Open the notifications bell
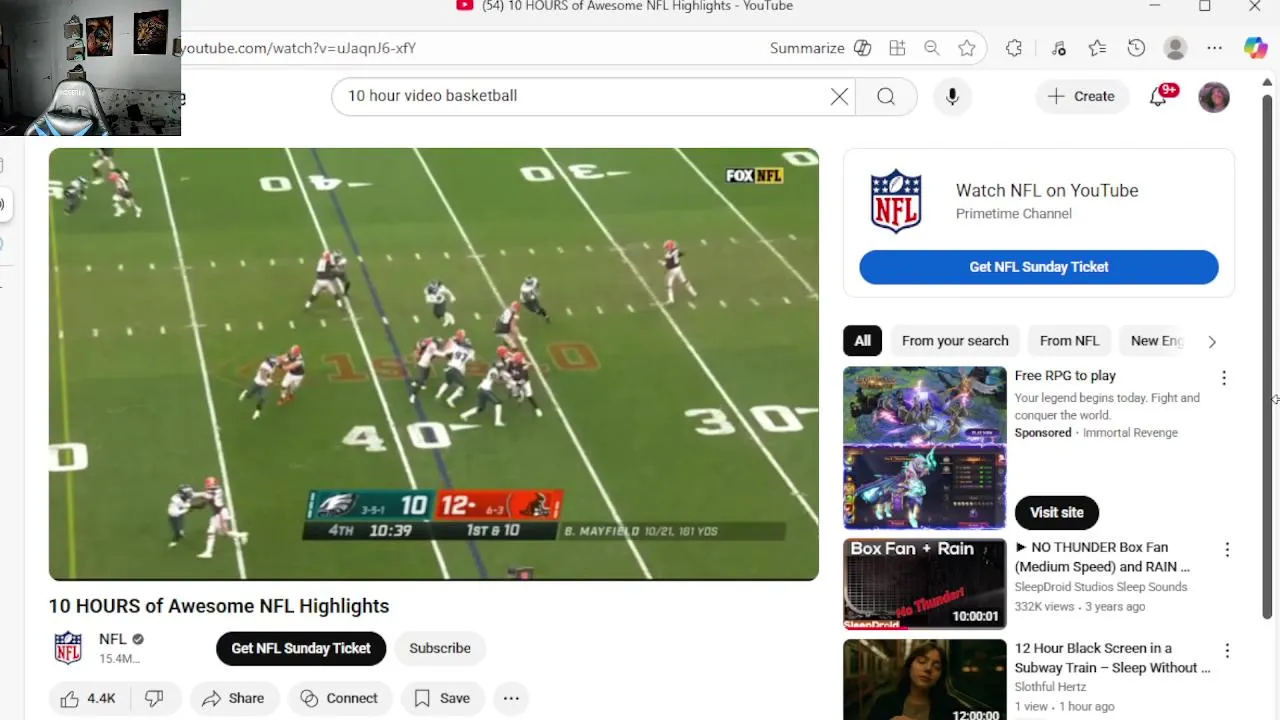1280x720 pixels. click(x=1158, y=96)
